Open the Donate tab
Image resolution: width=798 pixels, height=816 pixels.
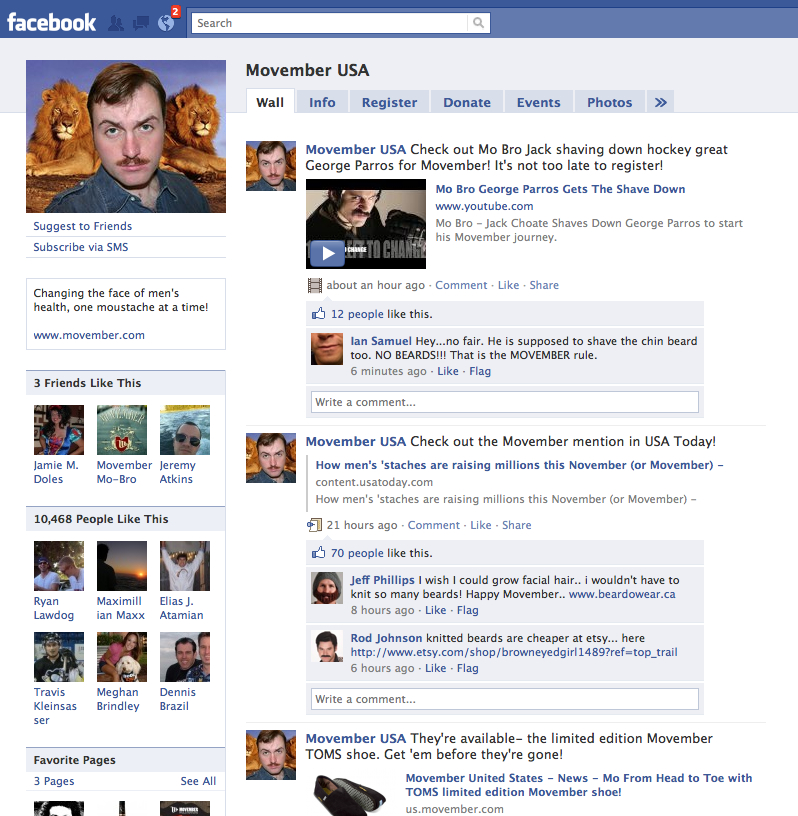(x=467, y=102)
